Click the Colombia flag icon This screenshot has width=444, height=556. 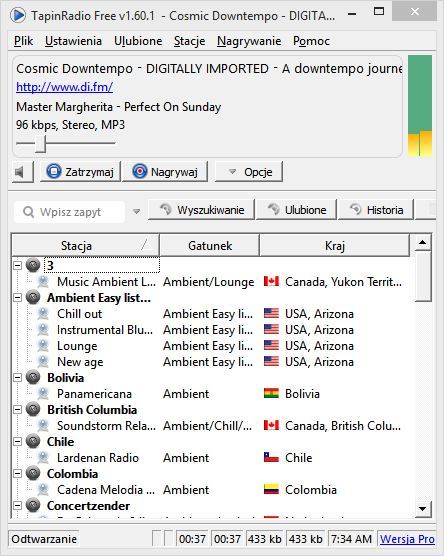coord(271,490)
